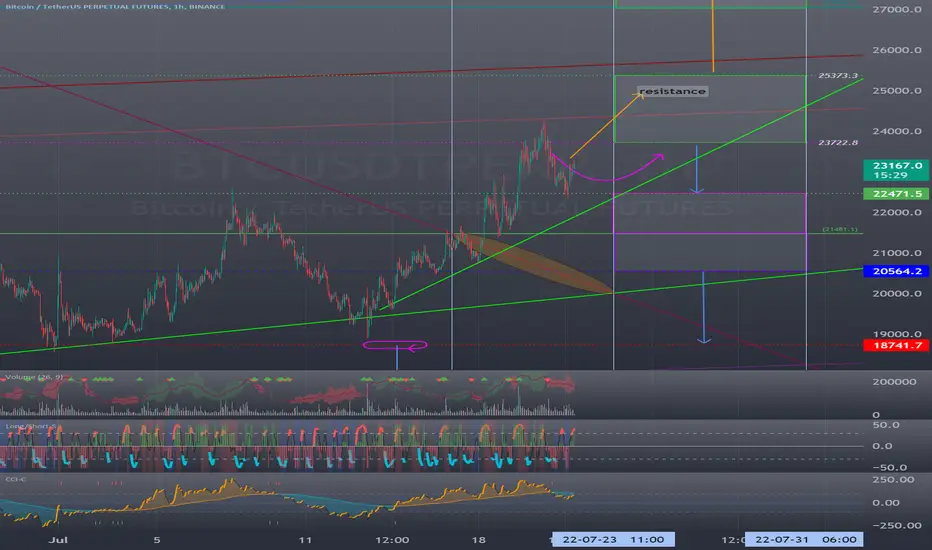
Task: Click the 25000.0 price axis value
Action: [897, 90]
